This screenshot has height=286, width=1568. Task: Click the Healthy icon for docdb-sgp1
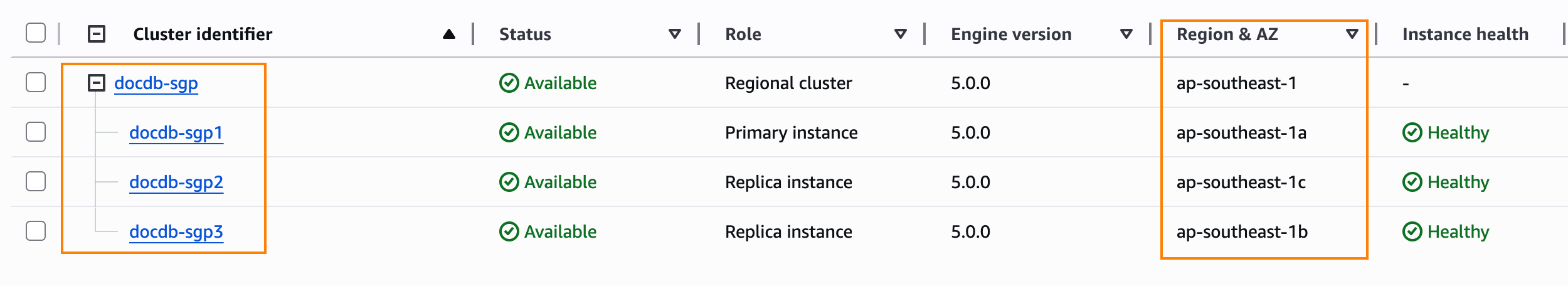pos(1412,132)
